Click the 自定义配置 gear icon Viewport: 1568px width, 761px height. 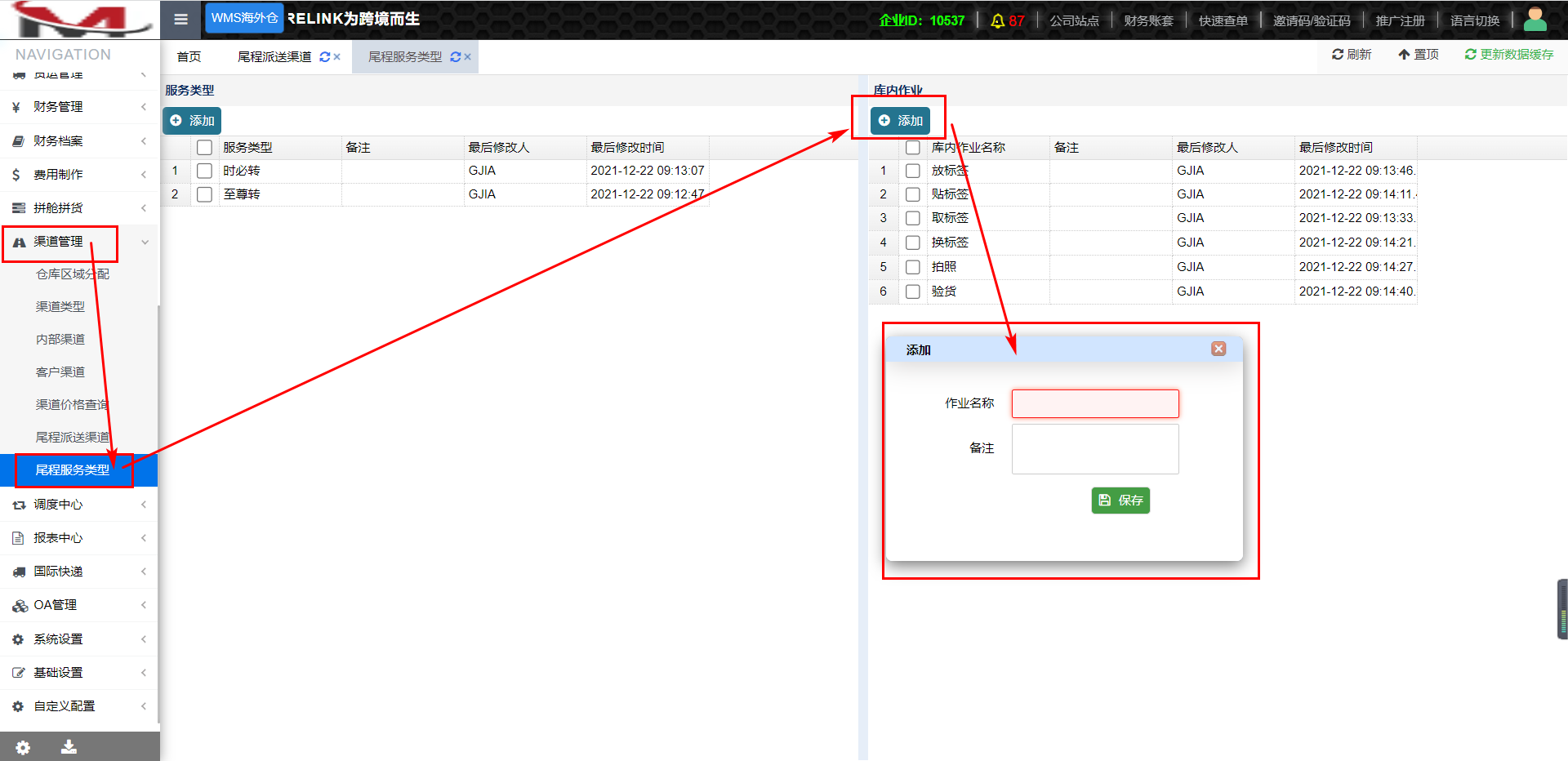[18, 706]
